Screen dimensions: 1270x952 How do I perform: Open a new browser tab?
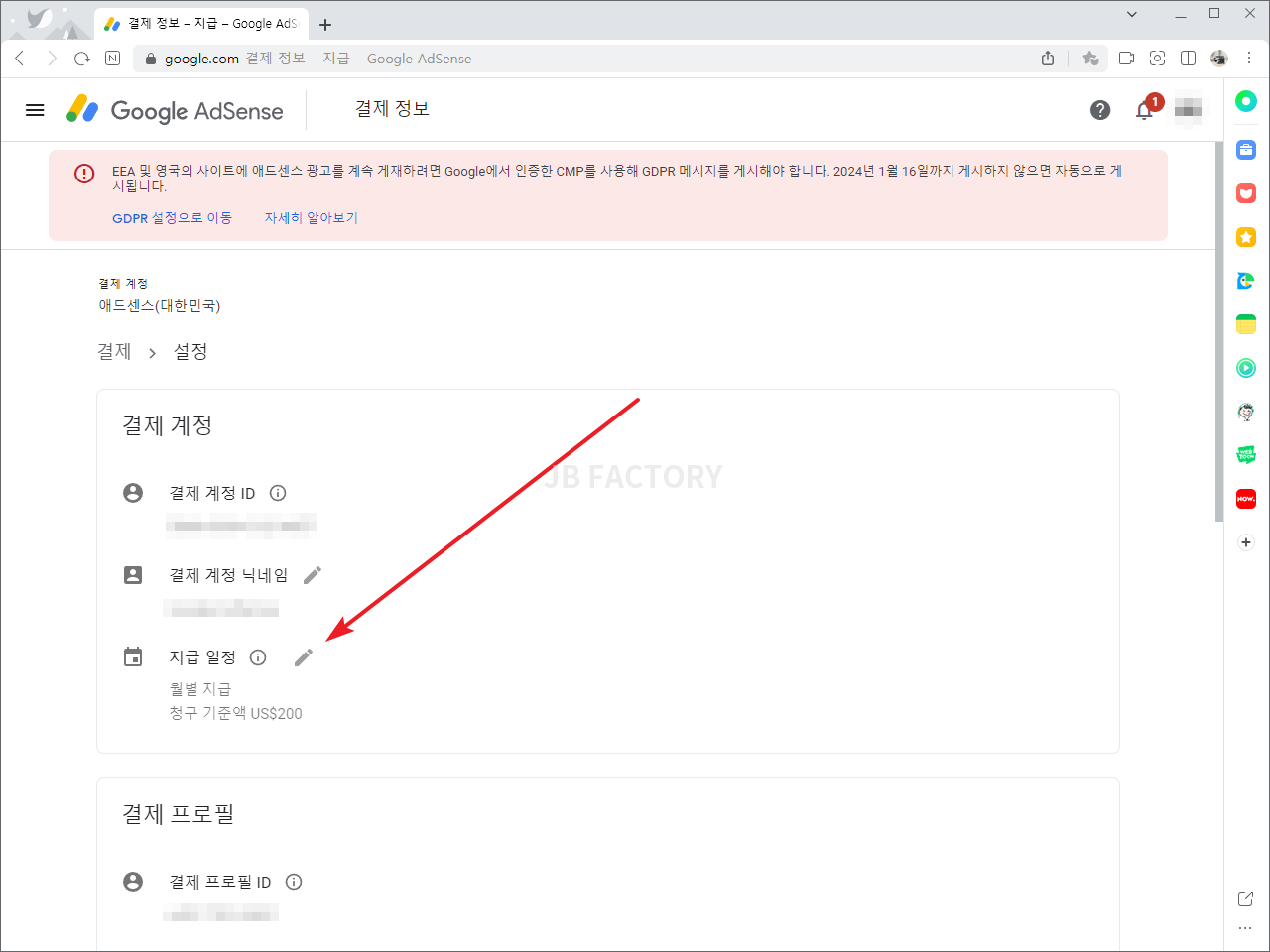[x=325, y=25]
